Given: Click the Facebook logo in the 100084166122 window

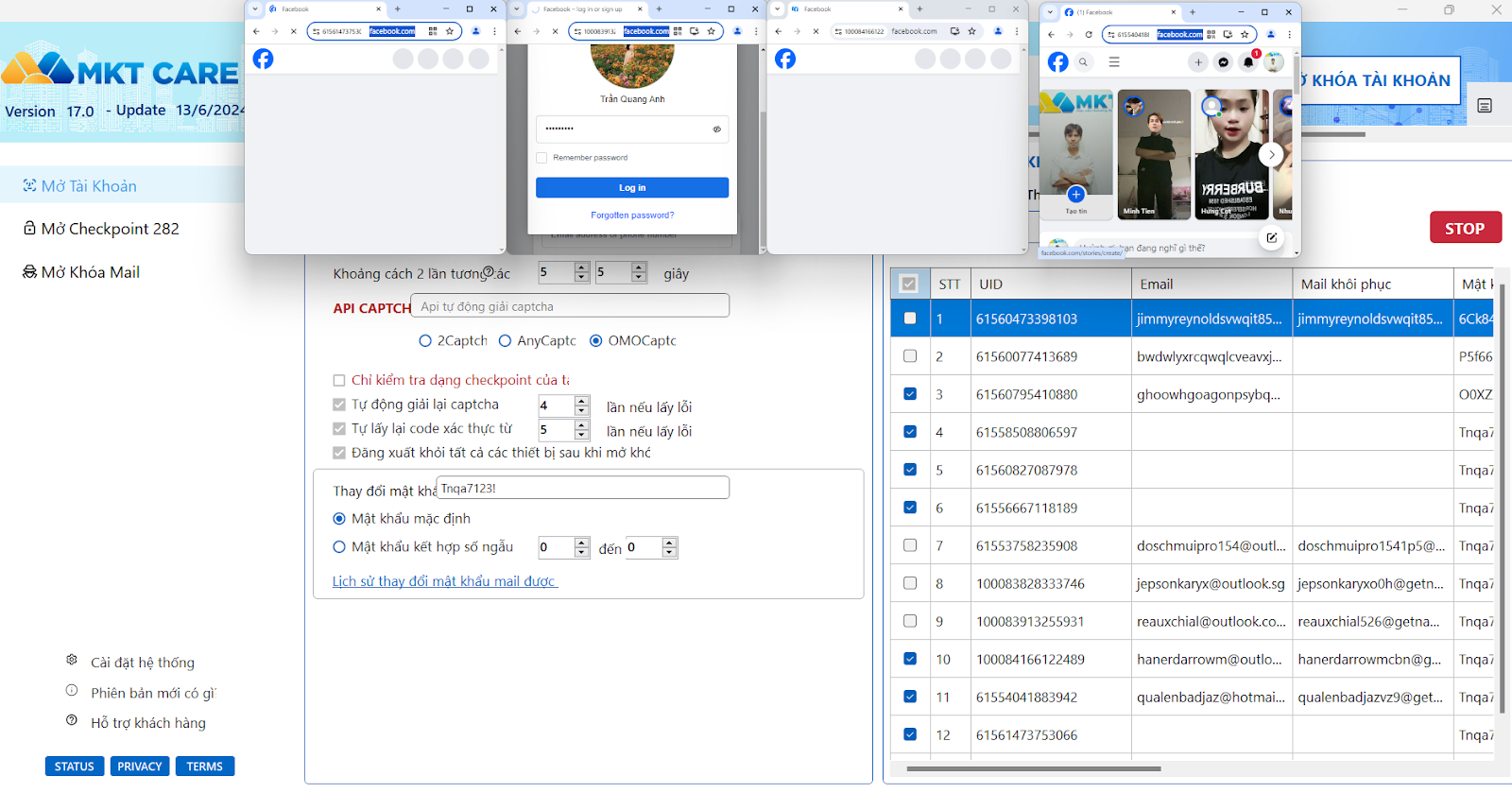Looking at the screenshot, I should pos(785,59).
